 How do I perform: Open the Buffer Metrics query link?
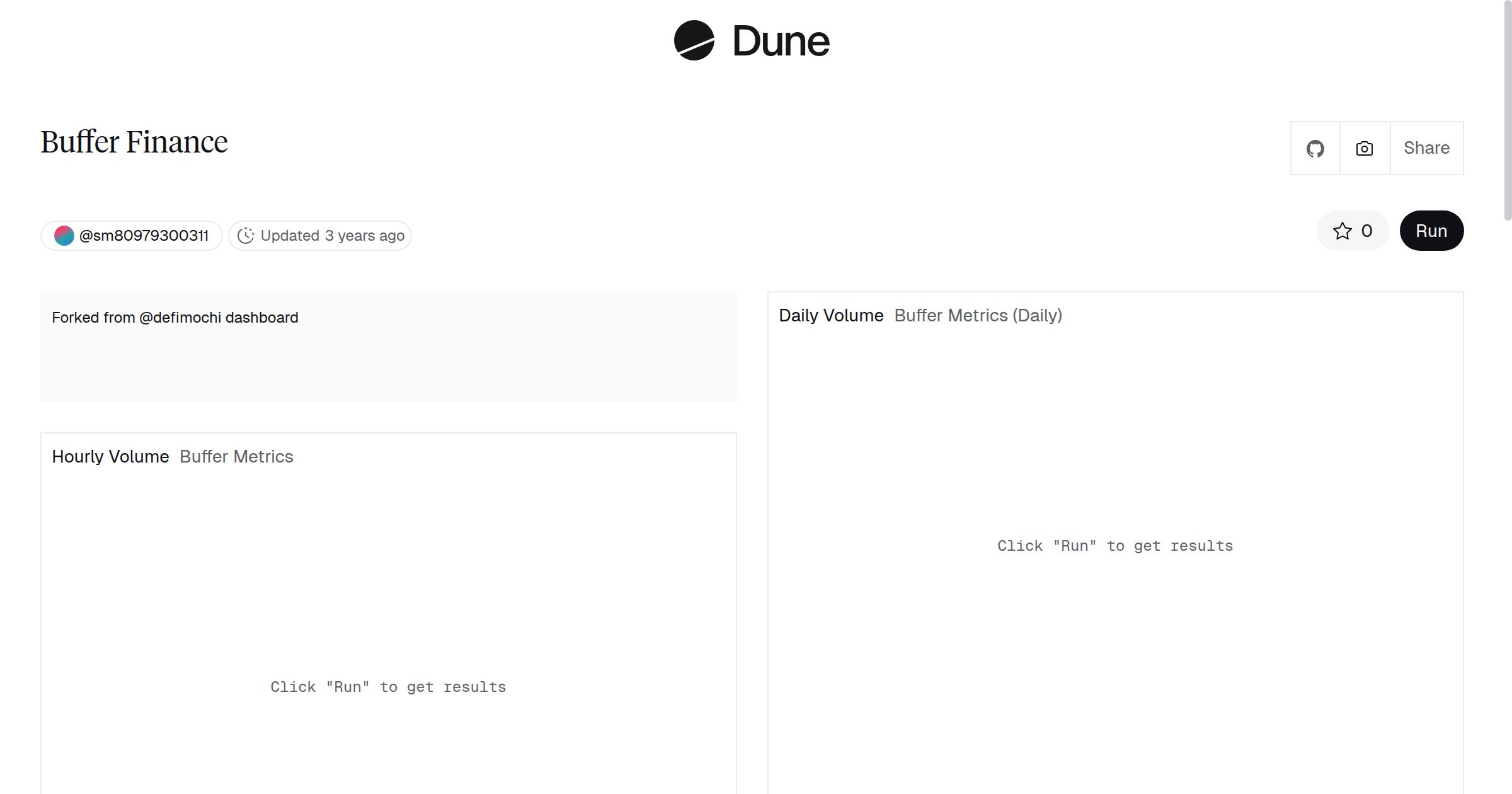(x=236, y=456)
